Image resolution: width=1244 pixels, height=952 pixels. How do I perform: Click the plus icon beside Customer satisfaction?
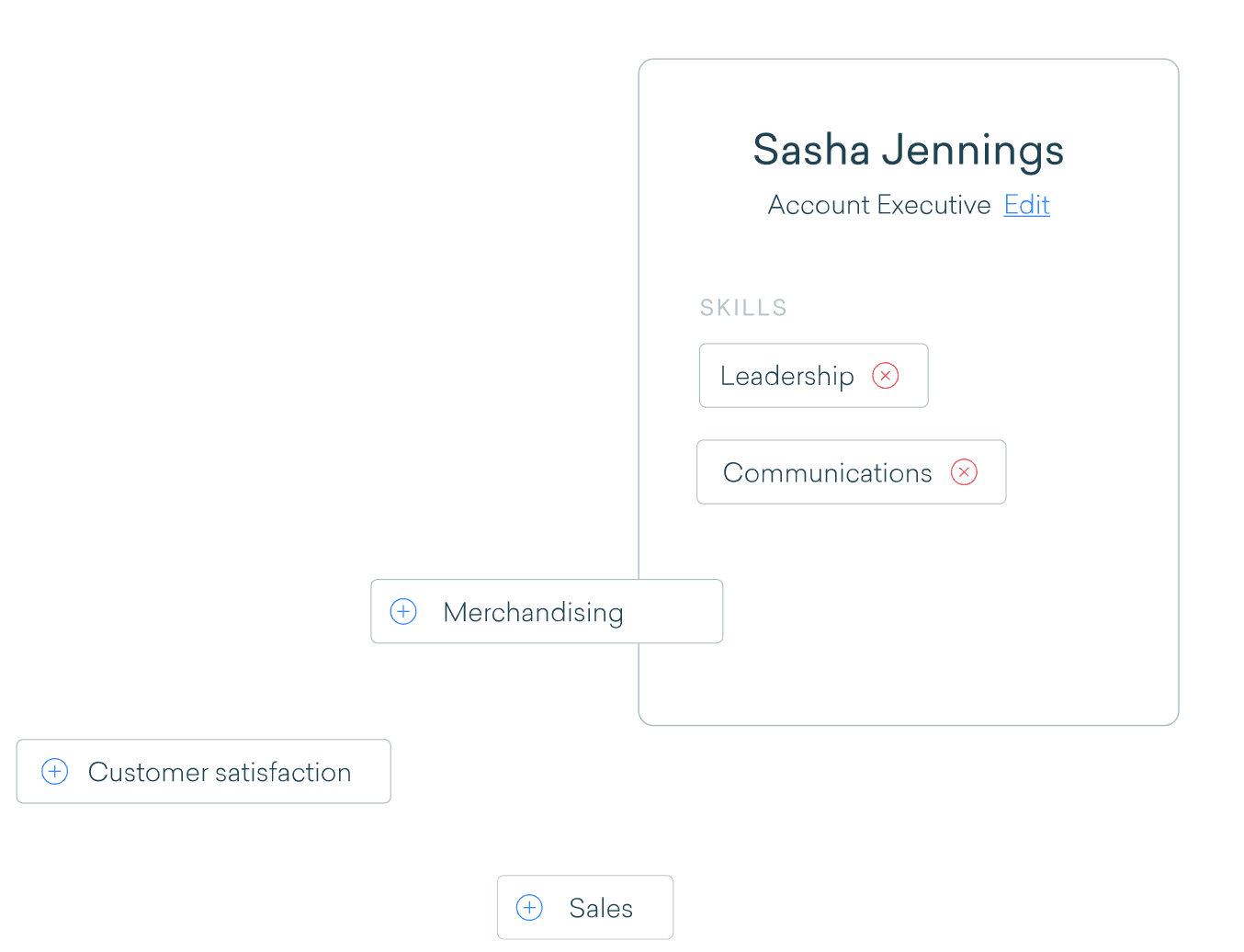point(55,772)
